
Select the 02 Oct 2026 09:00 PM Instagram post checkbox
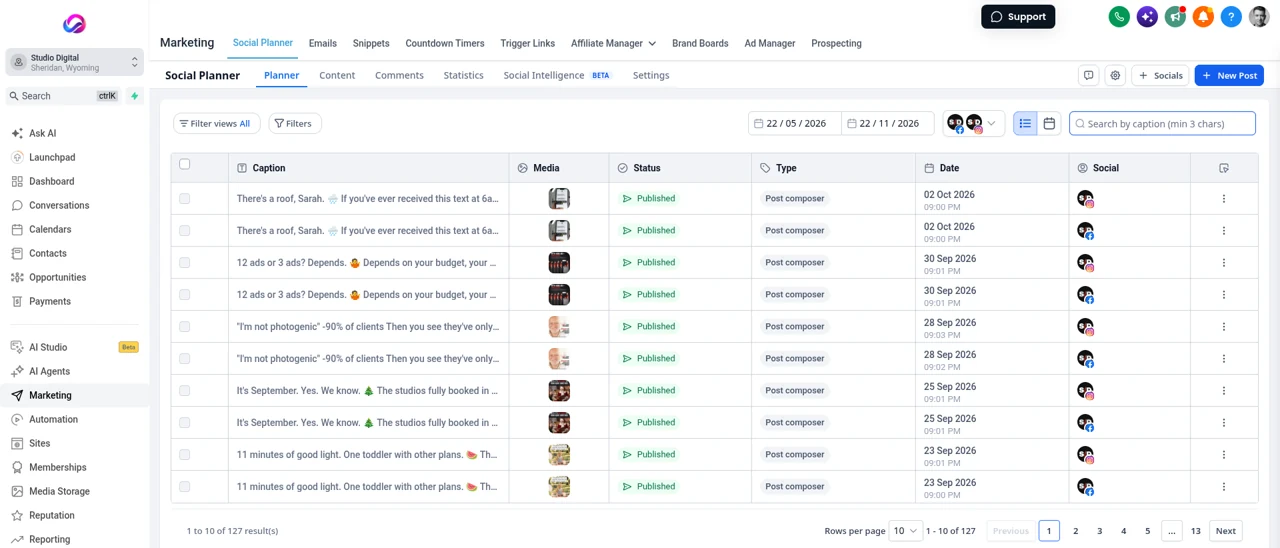tap(185, 199)
